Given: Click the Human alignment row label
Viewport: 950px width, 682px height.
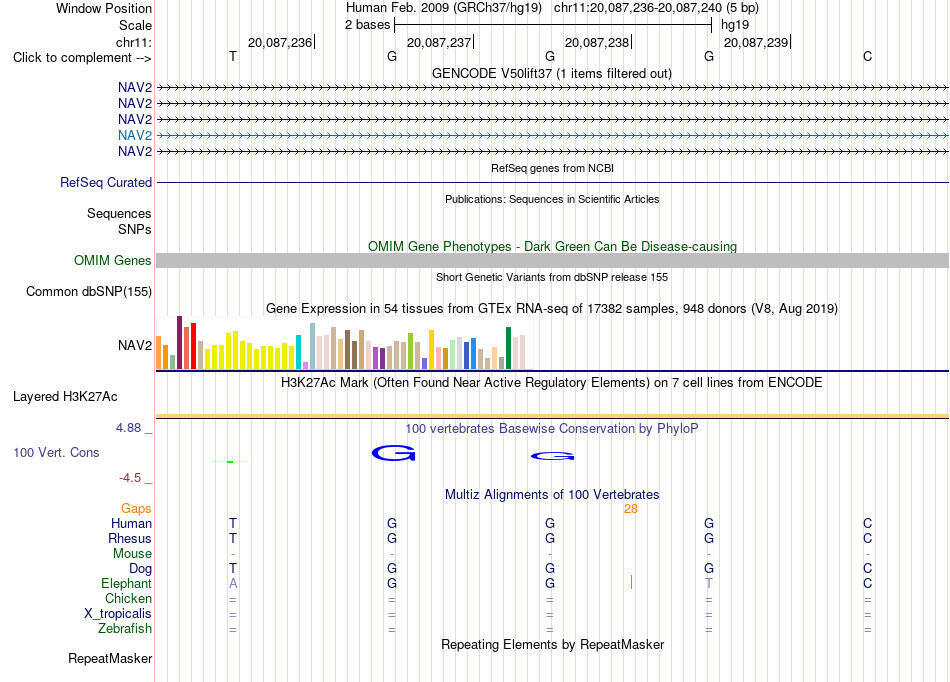Looking at the screenshot, I should tap(131, 523).
